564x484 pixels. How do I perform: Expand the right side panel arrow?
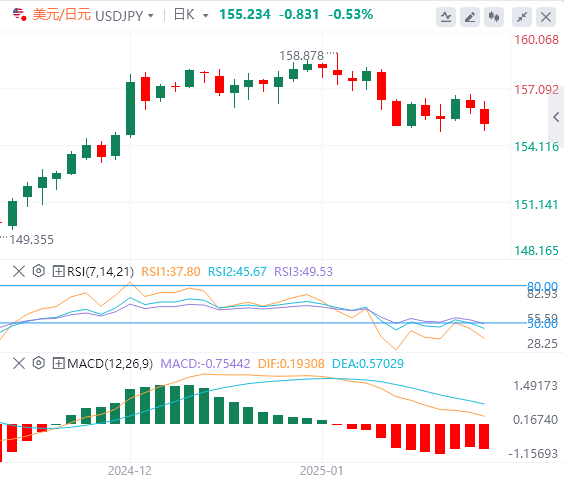point(556,117)
